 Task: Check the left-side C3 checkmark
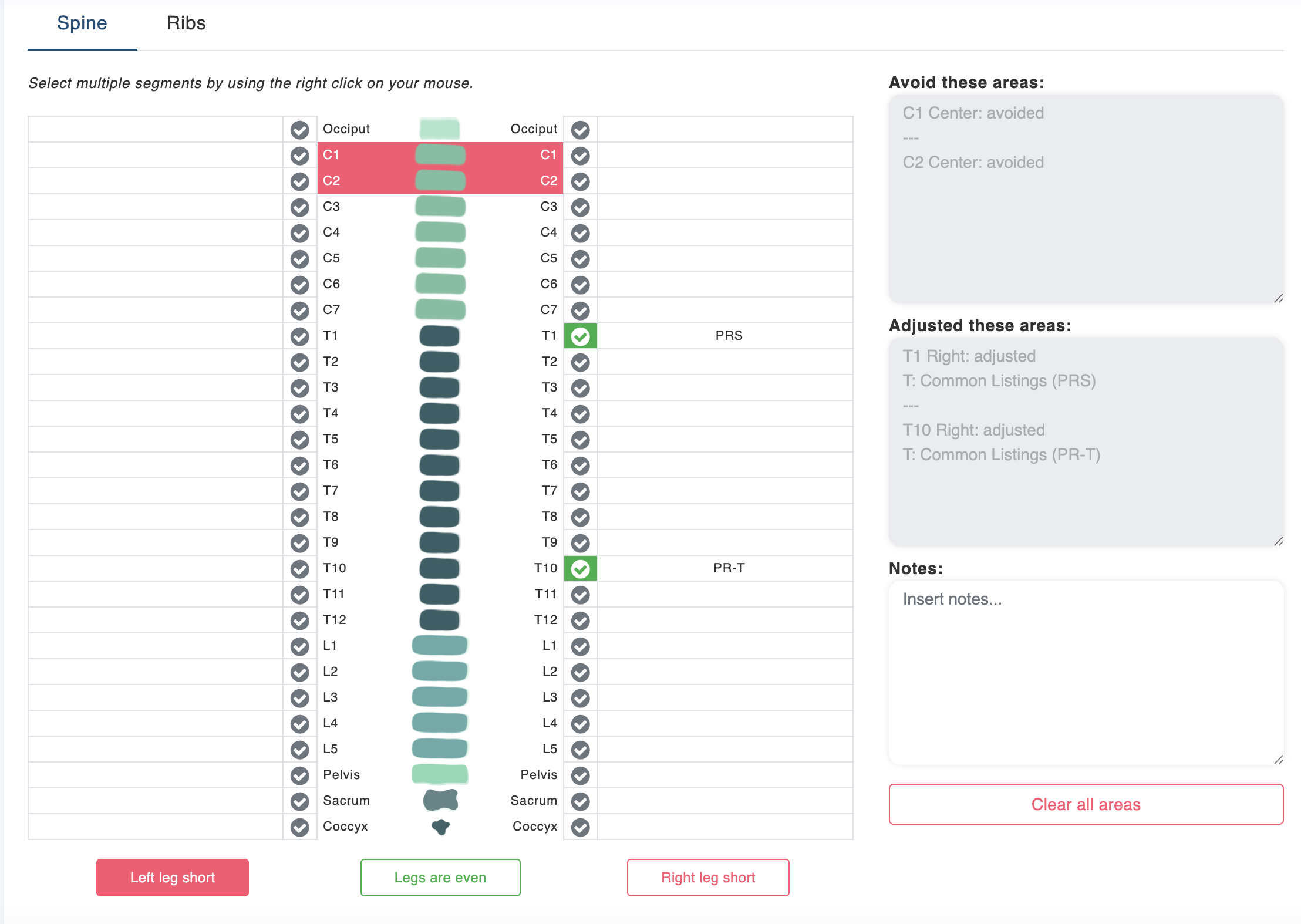(x=300, y=207)
